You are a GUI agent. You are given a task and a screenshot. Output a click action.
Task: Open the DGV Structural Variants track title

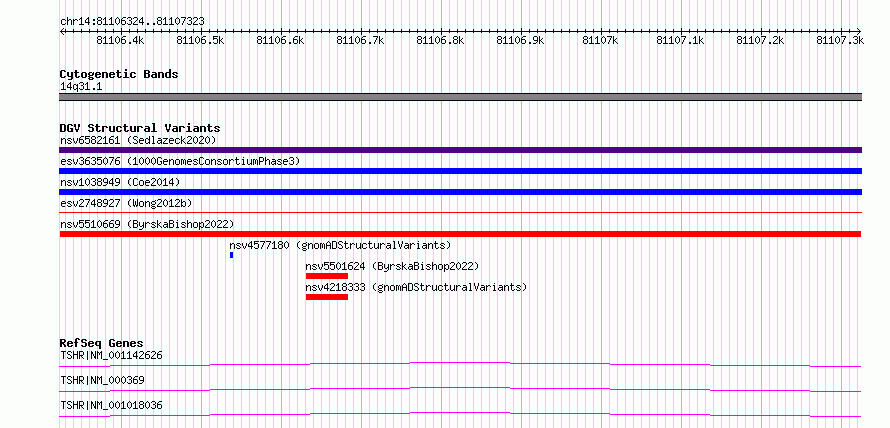pos(140,128)
